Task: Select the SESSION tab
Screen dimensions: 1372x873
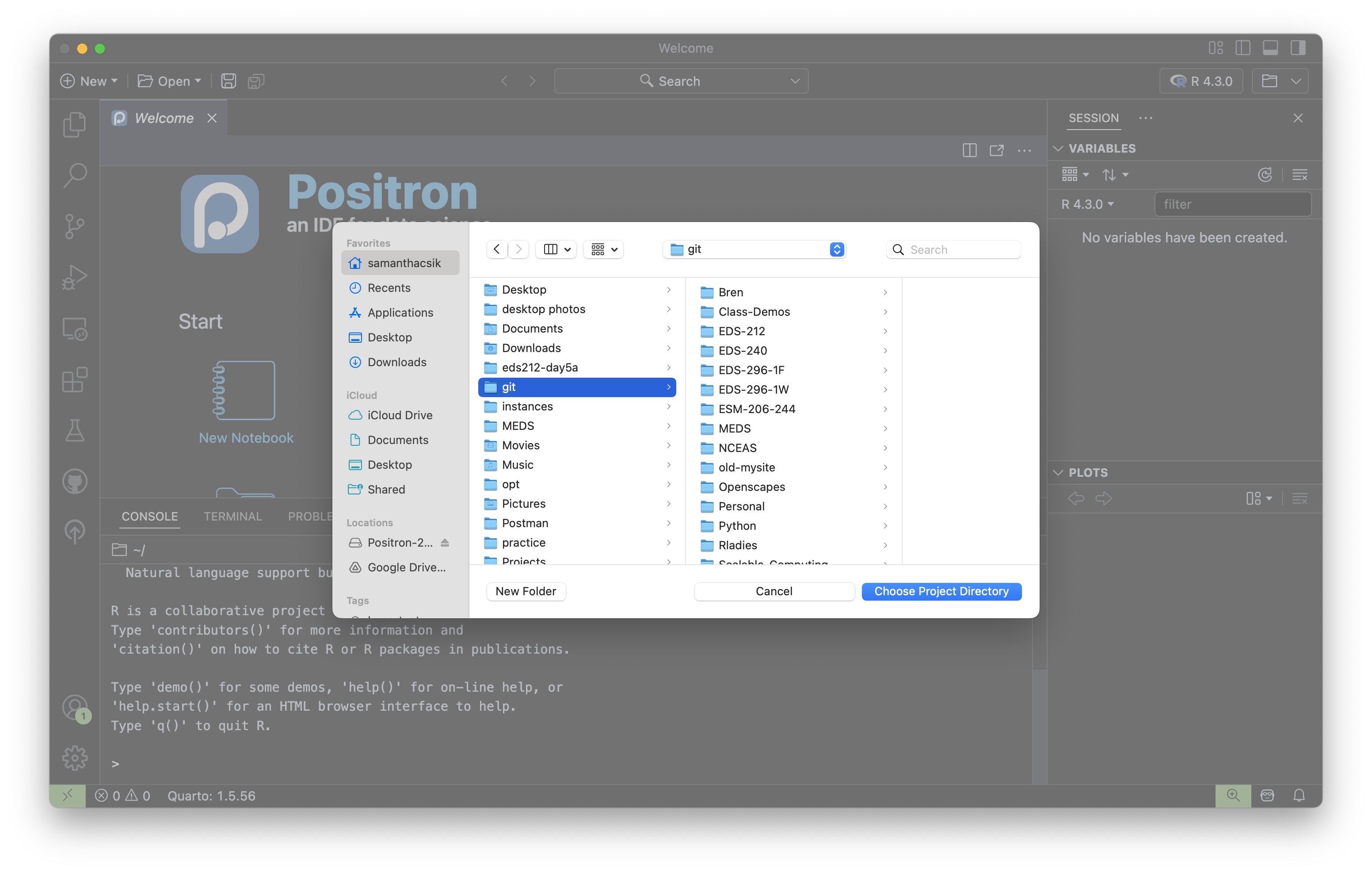Action: (x=1094, y=118)
